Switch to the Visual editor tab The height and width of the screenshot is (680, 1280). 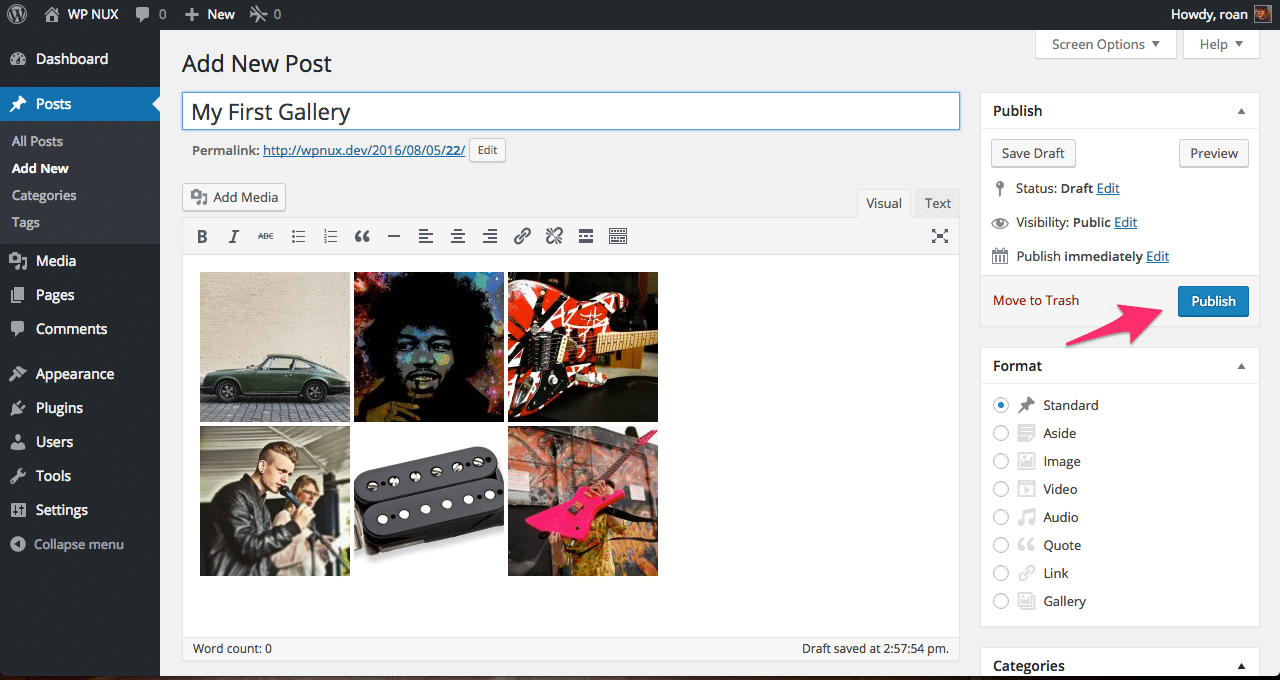pyautogui.click(x=884, y=203)
